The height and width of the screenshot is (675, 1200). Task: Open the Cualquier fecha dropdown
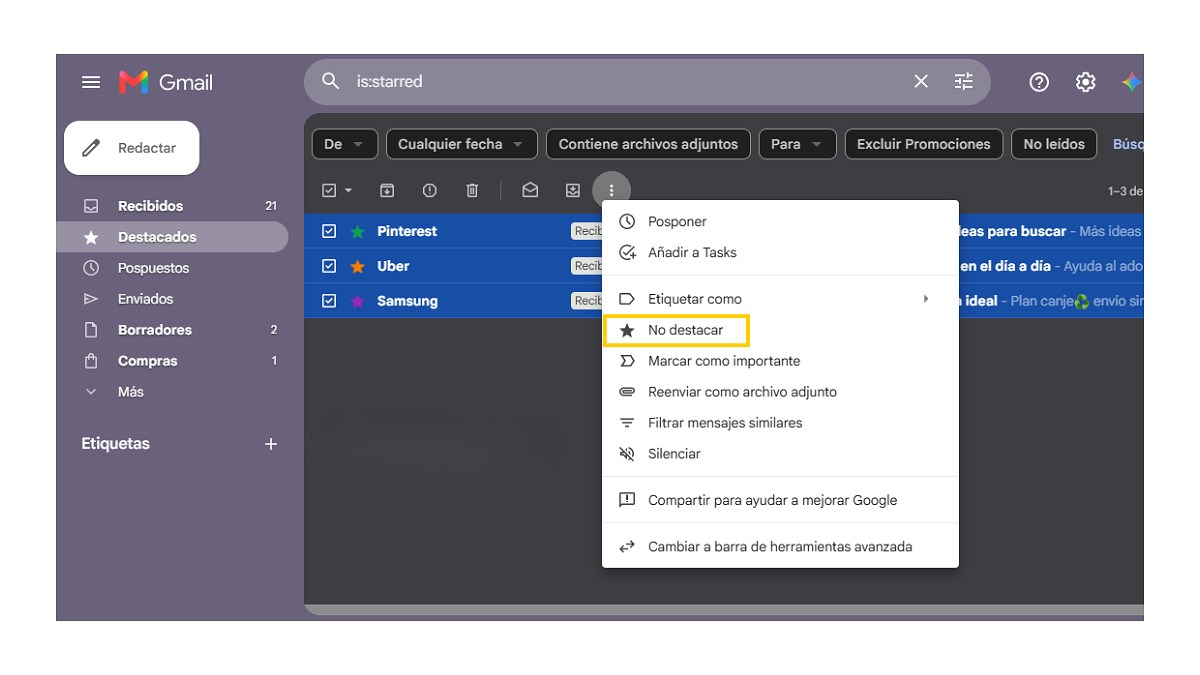(x=461, y=144)
